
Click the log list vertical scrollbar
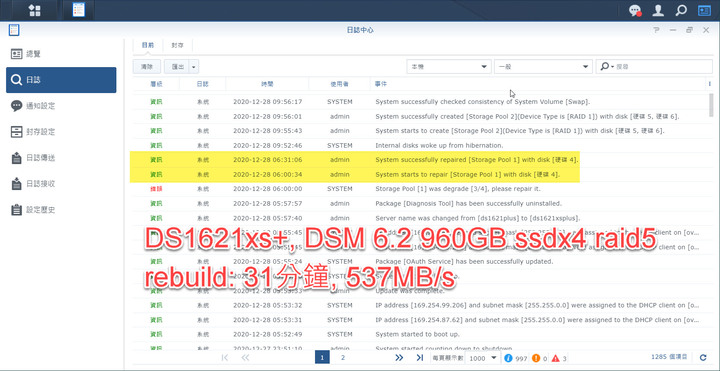click(x=711, y=106)
